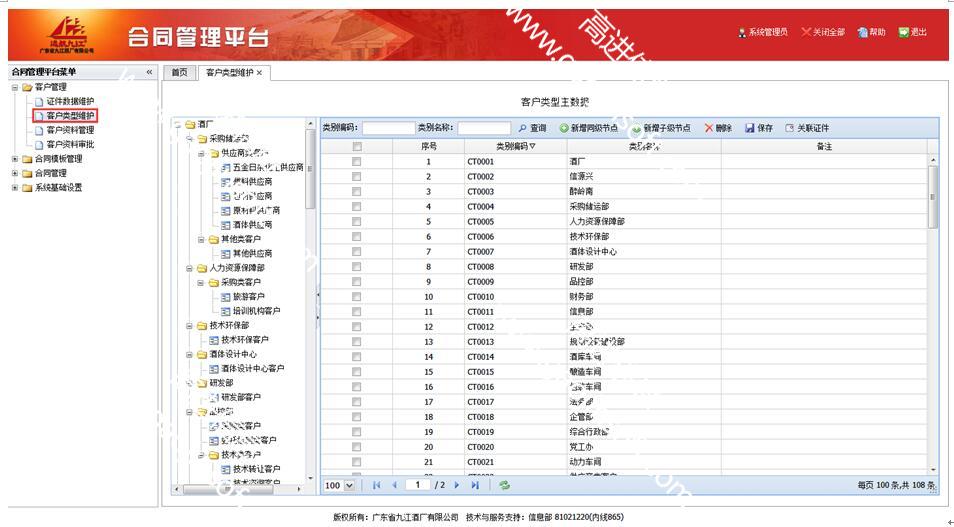Image resolution: width=954 pixels, height=527 pixels.
Task: Click the 关联证件 link document icon
Action: coord(790,128)
